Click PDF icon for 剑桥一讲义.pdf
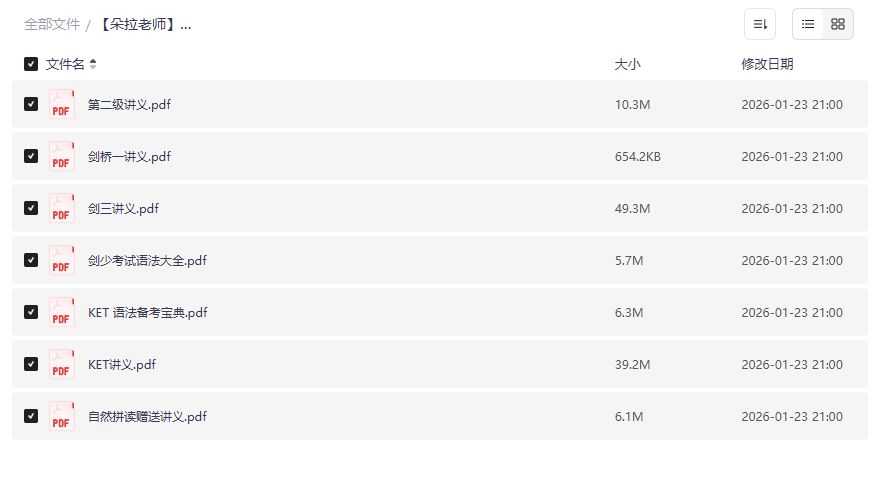 [62, 156]
